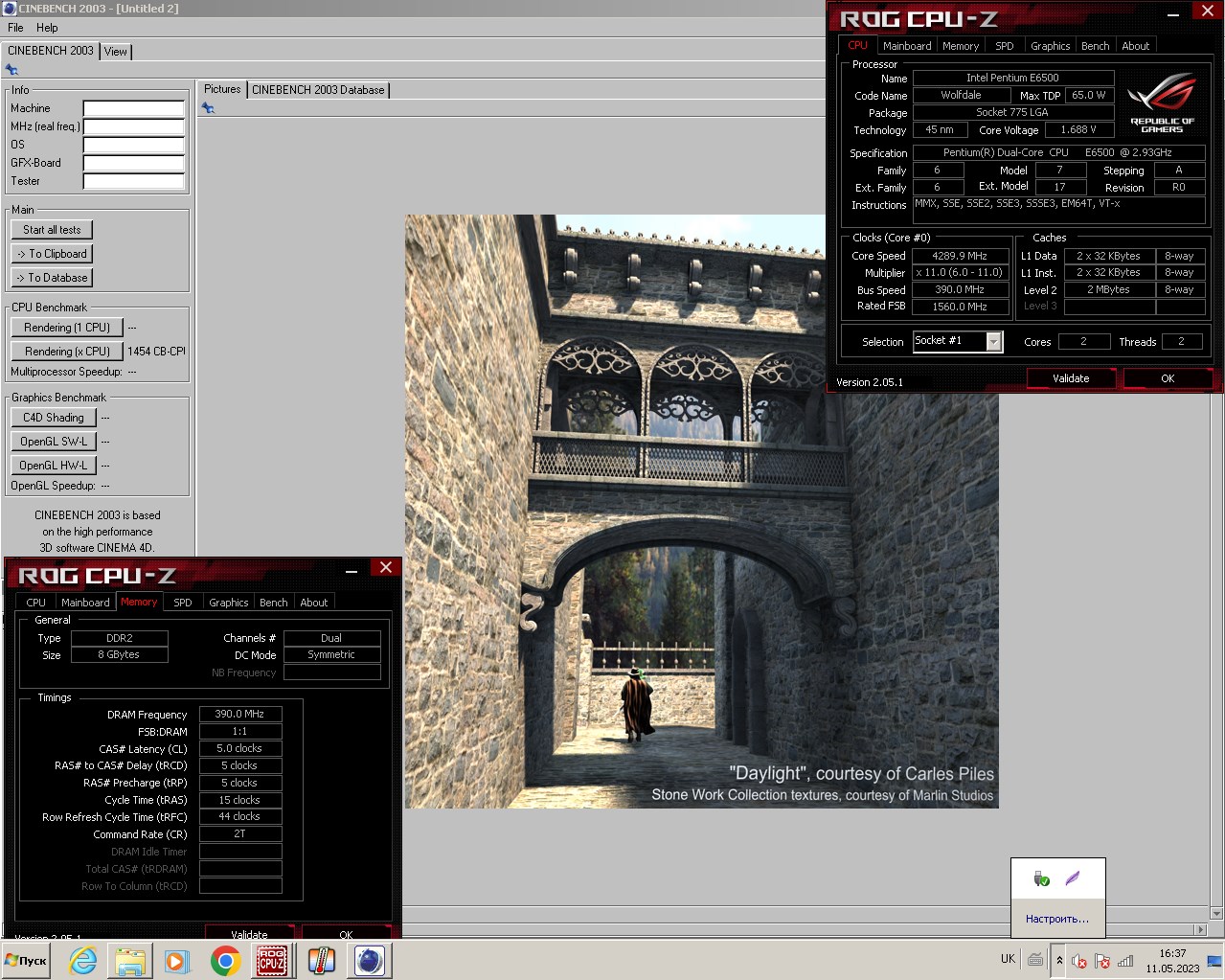Click the To Clipboard button
The width and height of the screenshot is (1225, 980).
[x=52, y=254]
